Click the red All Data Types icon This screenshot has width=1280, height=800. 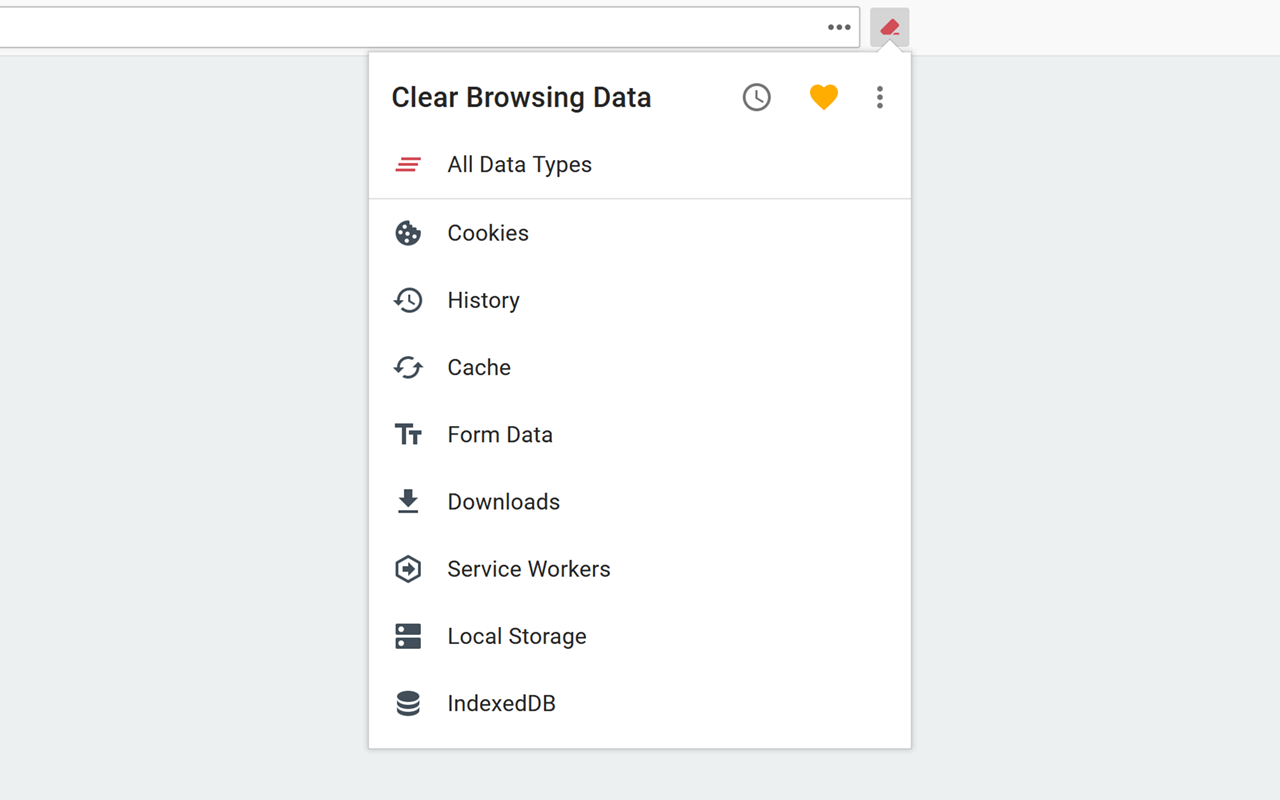408,165
